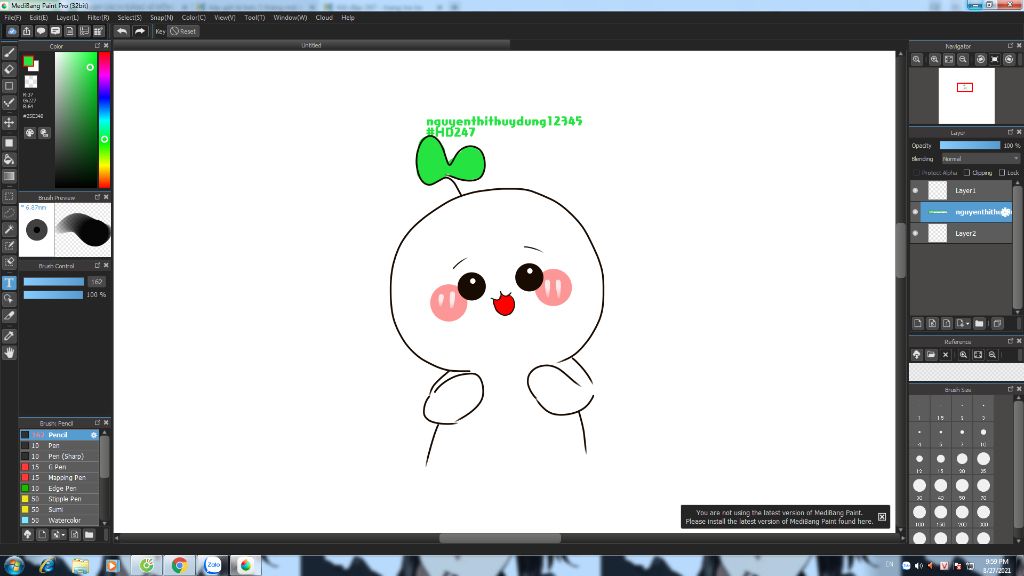Screen dimensions: 1024x576
Task: Select the Eraser tool
Action: [9, 69]
